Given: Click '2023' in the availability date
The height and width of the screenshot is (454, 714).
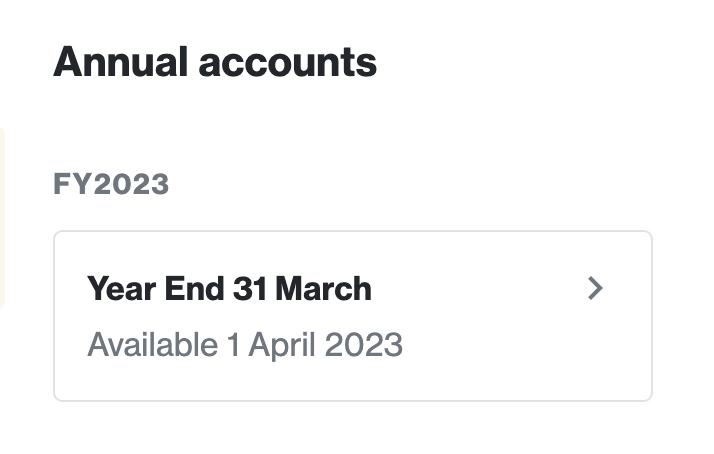Looking at the screenshot, I should [364, 345].
